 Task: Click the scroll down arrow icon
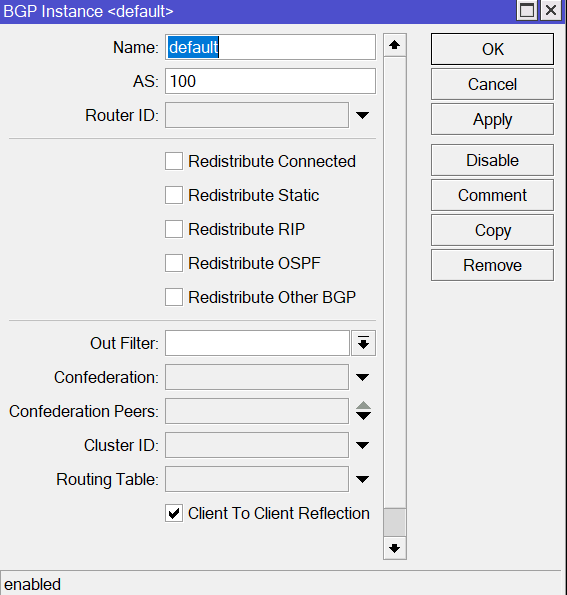click(x=395, y=548)
